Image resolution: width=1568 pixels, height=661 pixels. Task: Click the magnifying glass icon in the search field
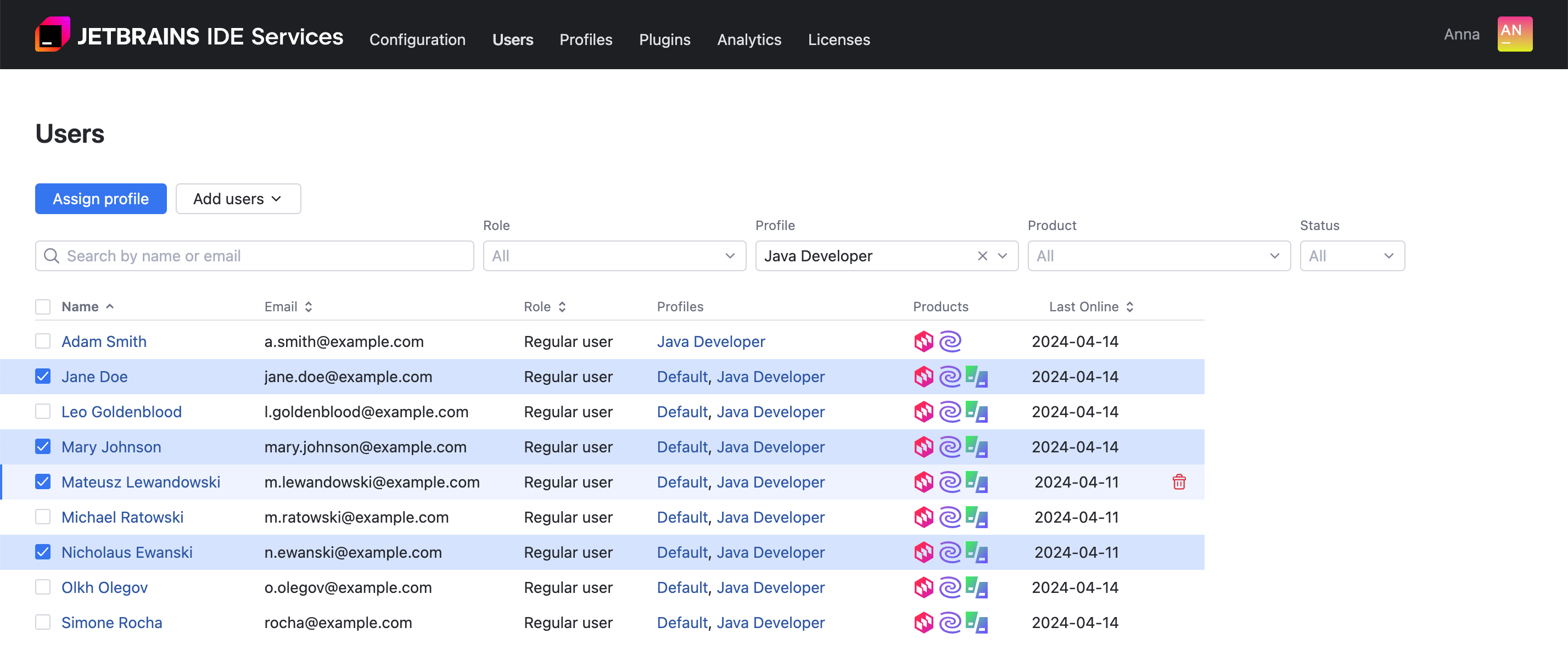coord(51,256)
